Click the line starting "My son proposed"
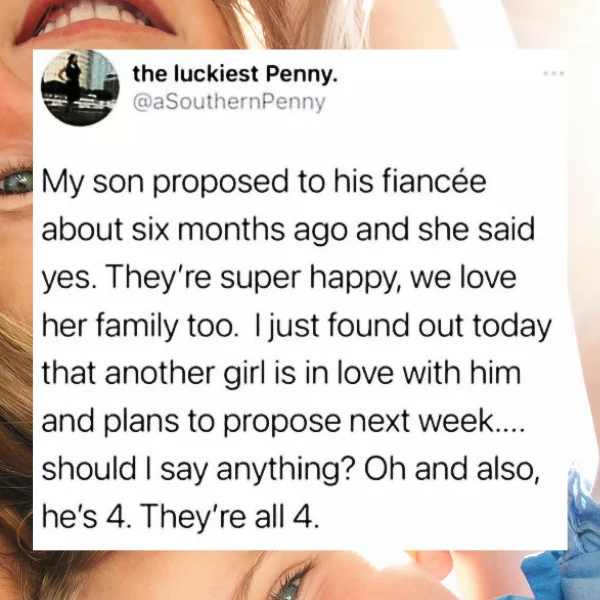 [264, 183]
